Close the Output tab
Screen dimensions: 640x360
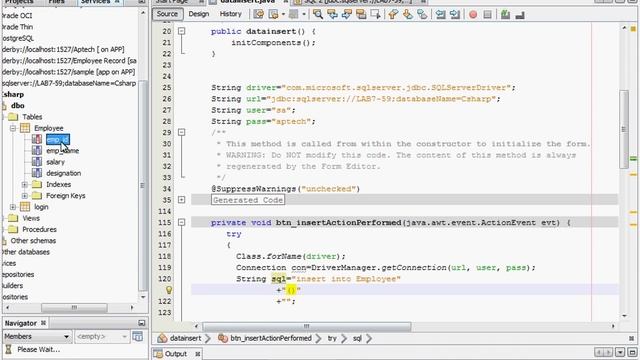[198, 353]
